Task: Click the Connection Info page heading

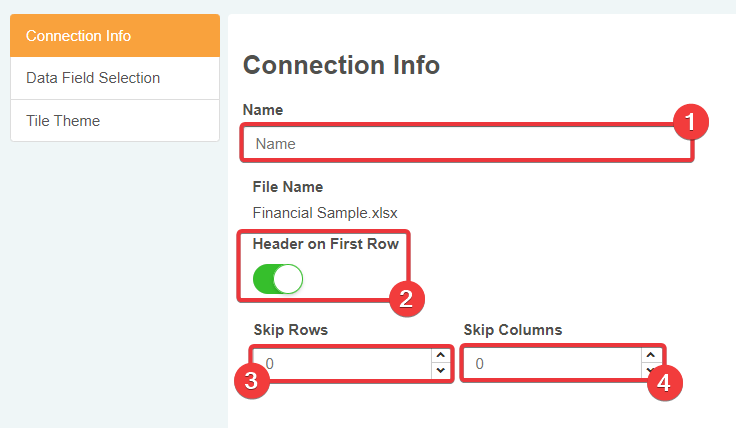Action: pyautogui.click(x=341, y=65)
